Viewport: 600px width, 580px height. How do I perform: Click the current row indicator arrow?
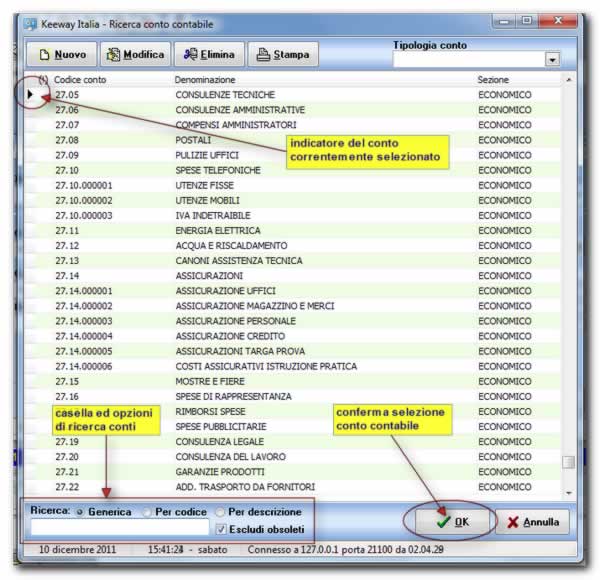31,95
